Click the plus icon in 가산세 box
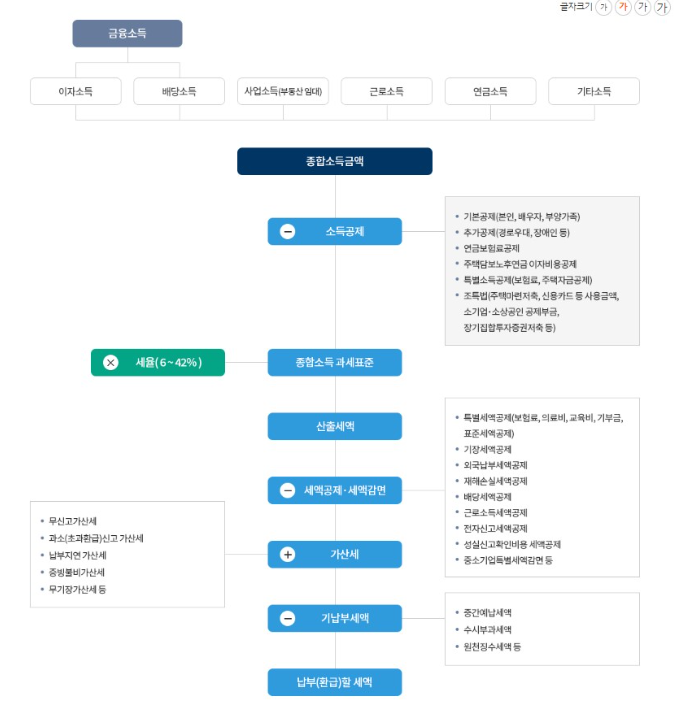The width and height of the screenshot is (674, 703). (x=287, y=554)
